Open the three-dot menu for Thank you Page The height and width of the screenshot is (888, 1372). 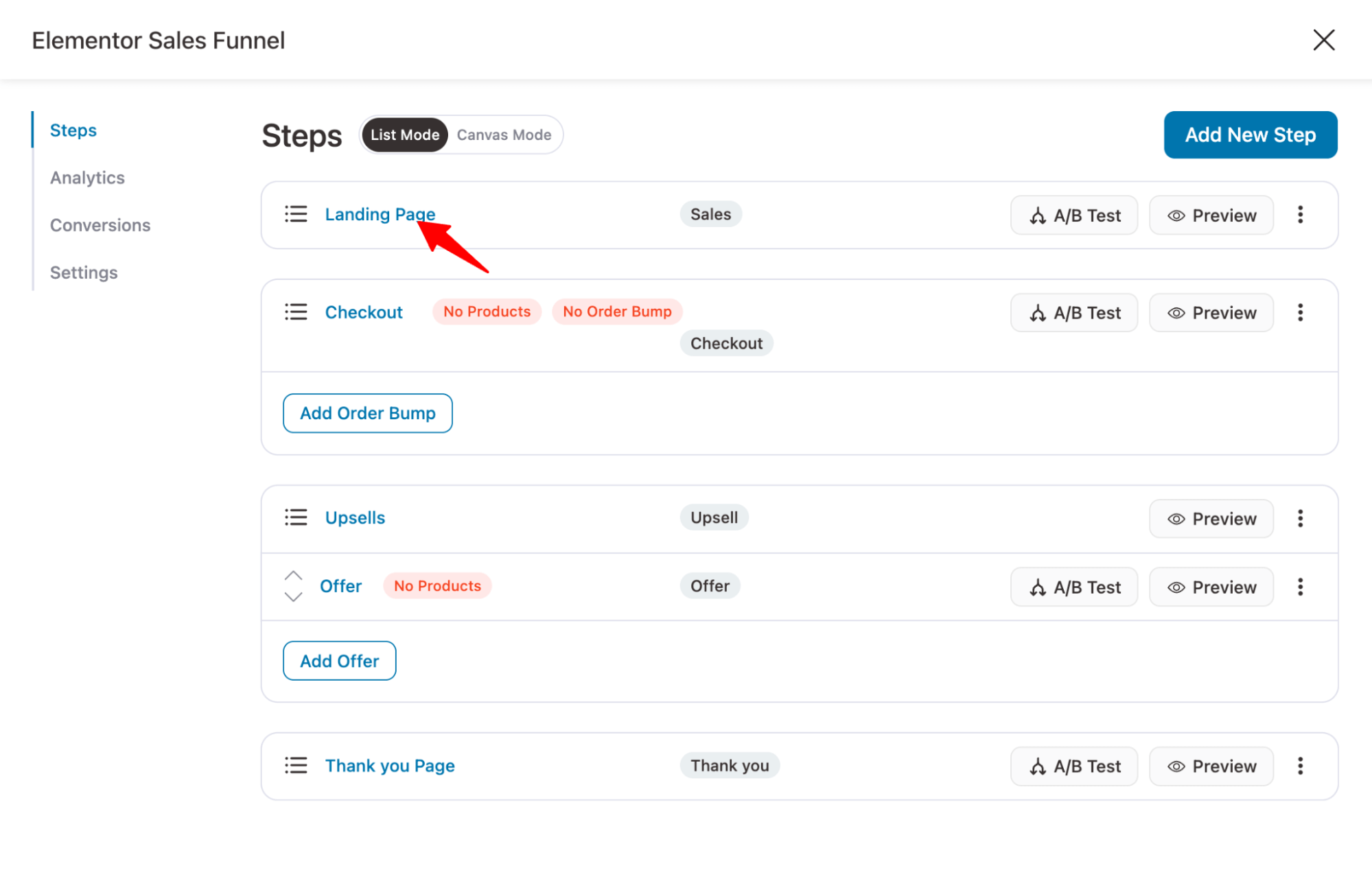pyautogui.click(x=1300, y=766)
